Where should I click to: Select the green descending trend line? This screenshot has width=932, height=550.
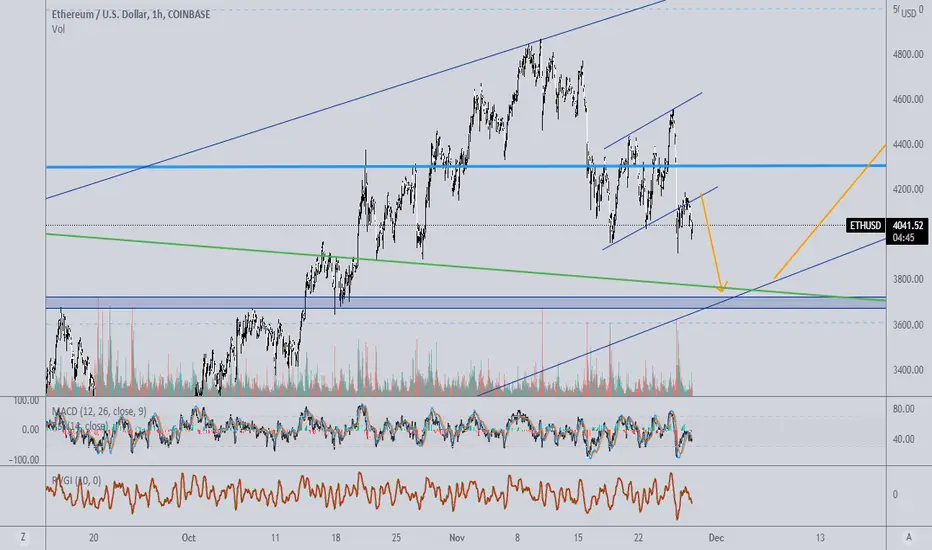465,268
